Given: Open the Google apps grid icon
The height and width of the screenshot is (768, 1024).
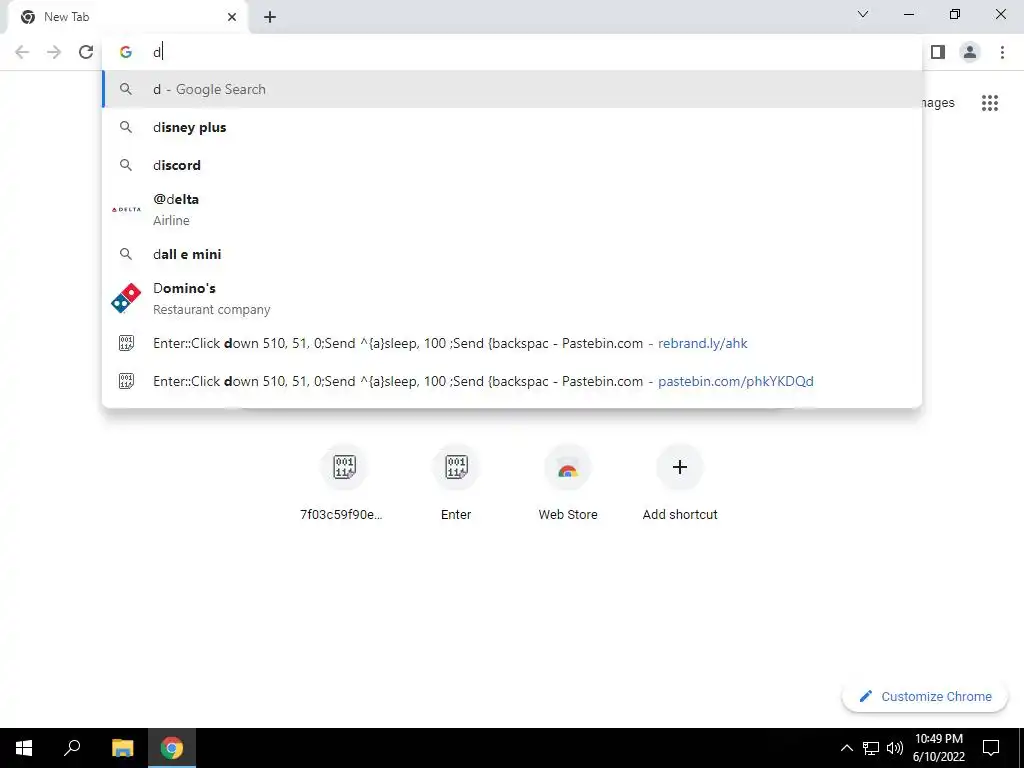Looking at the screenshot, I should coord(990,103).
